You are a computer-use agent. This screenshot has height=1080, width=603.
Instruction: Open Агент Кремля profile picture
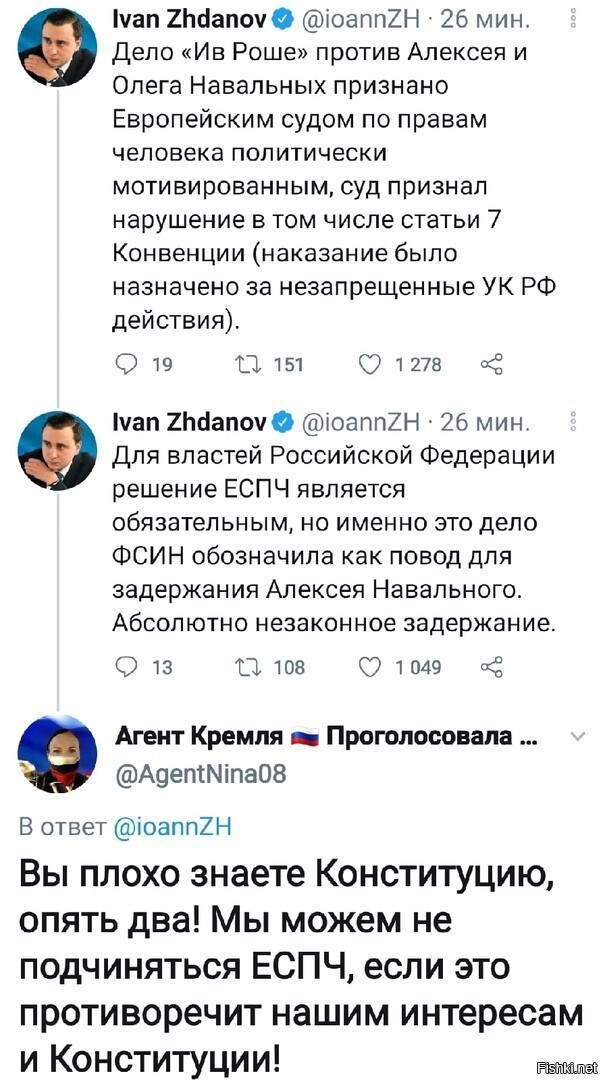pos(57,754)
